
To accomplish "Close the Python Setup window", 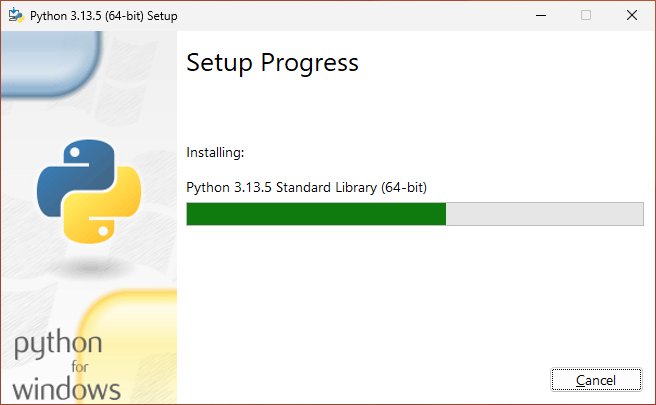I will [x=632, y=15].
